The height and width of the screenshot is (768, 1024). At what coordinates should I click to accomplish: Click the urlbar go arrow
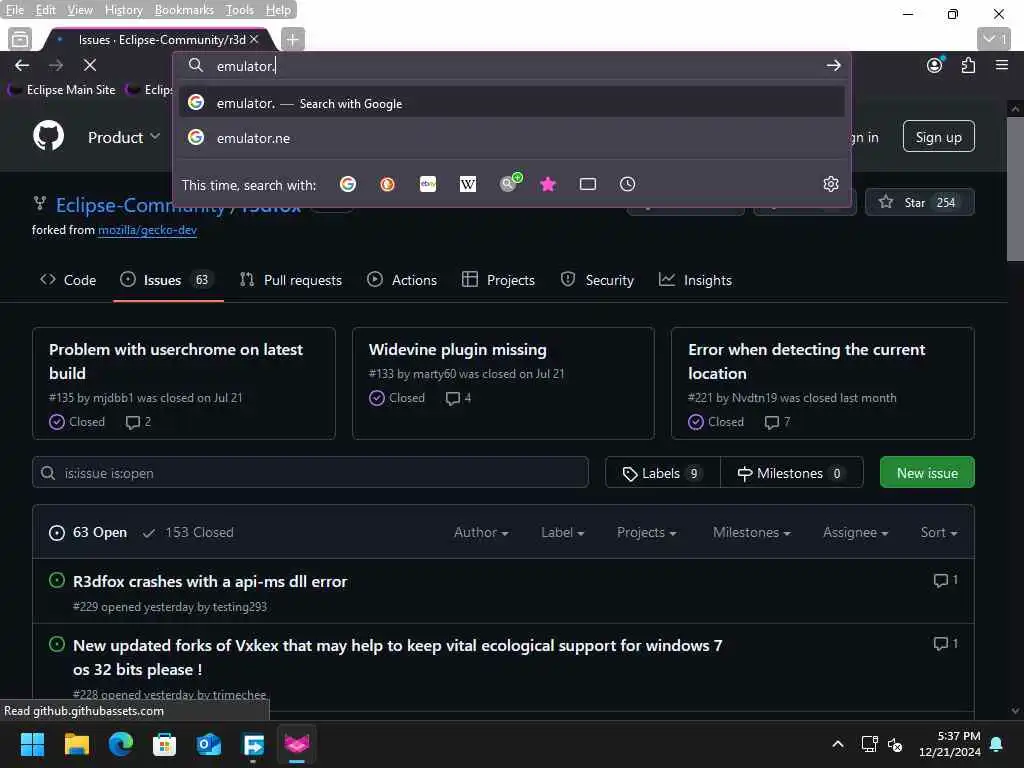(833, 65)
